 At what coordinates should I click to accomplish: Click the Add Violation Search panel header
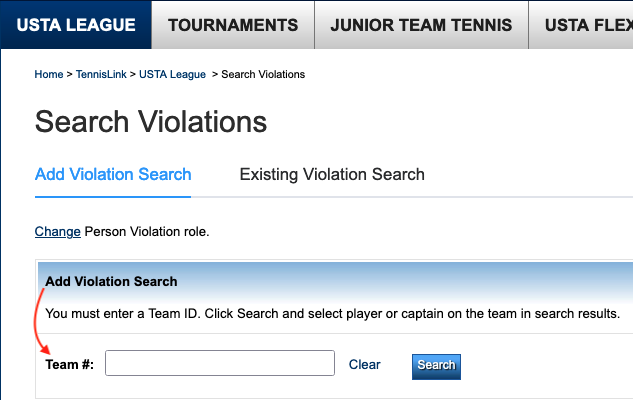coord(112,281)
